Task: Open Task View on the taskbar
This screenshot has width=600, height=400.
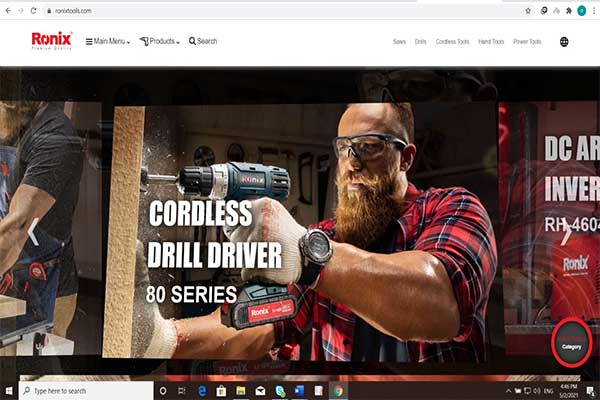Action: [x=182, y=391]
